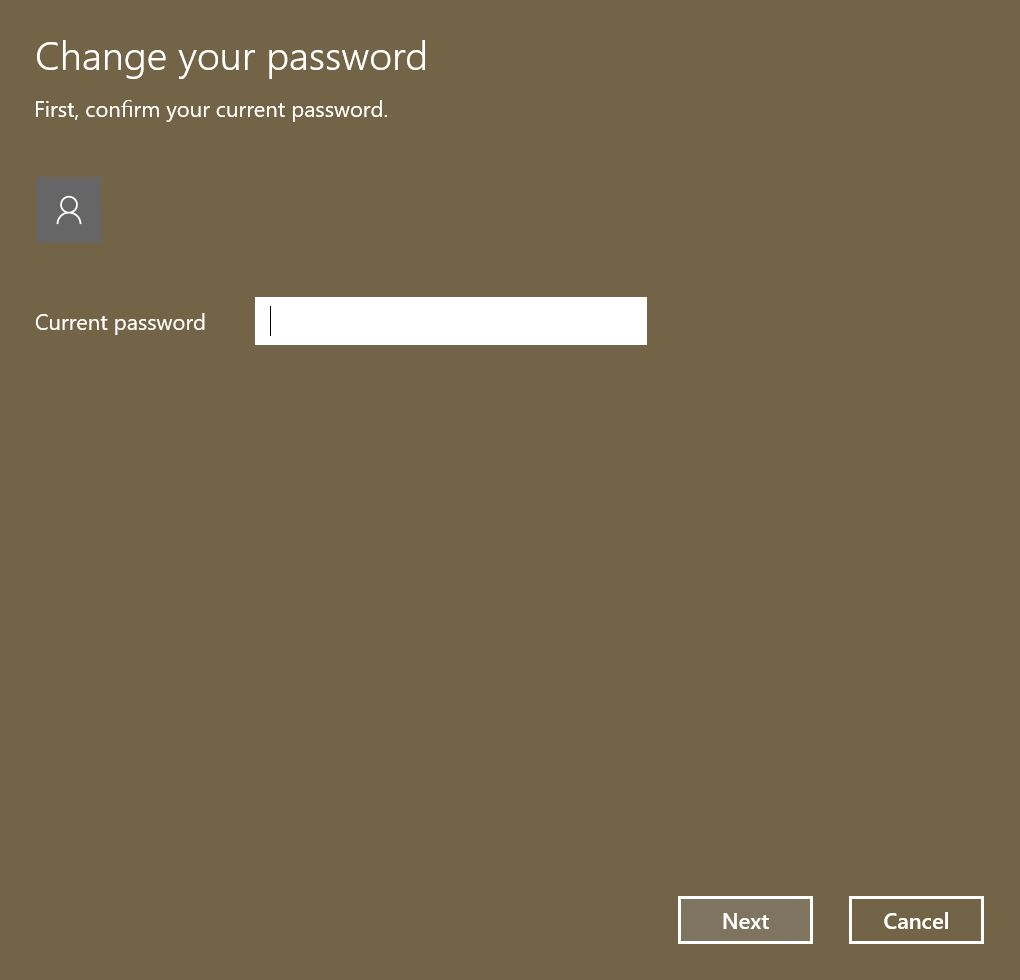Screen dimensions: 1020x980
Task: Abort password change with Cancel
Action: coord(916,920)
